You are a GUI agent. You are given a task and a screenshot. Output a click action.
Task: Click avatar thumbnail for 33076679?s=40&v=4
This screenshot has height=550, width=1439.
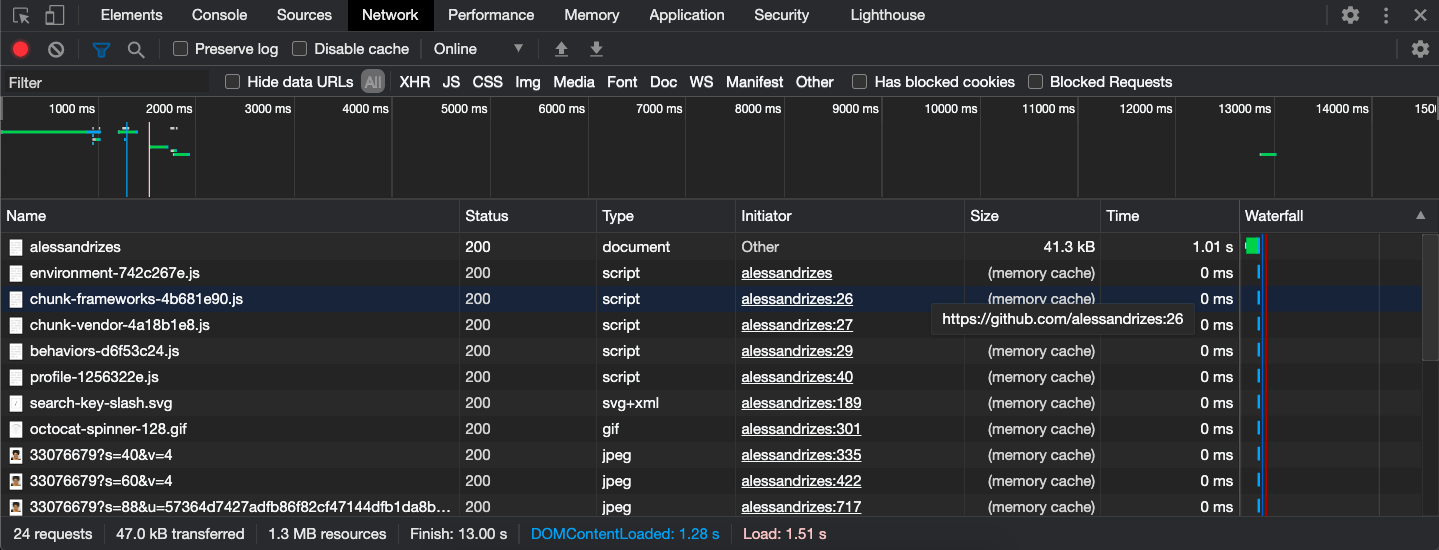click(16, 455)
